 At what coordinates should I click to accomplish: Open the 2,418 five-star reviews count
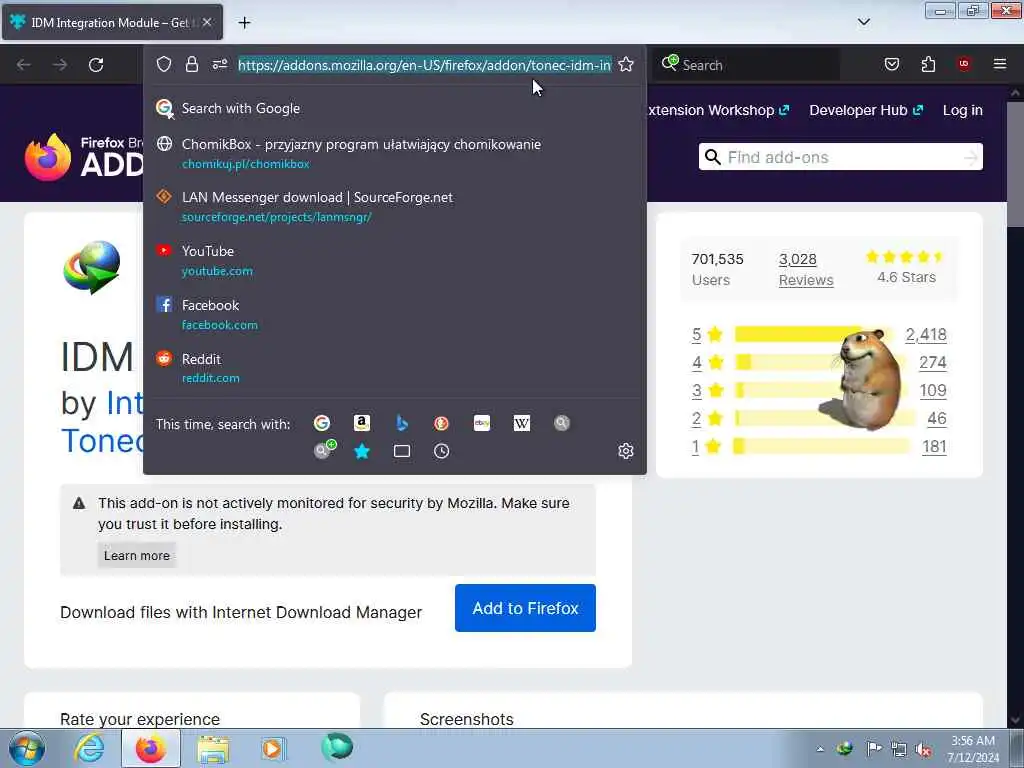click(x=926, y=334)
